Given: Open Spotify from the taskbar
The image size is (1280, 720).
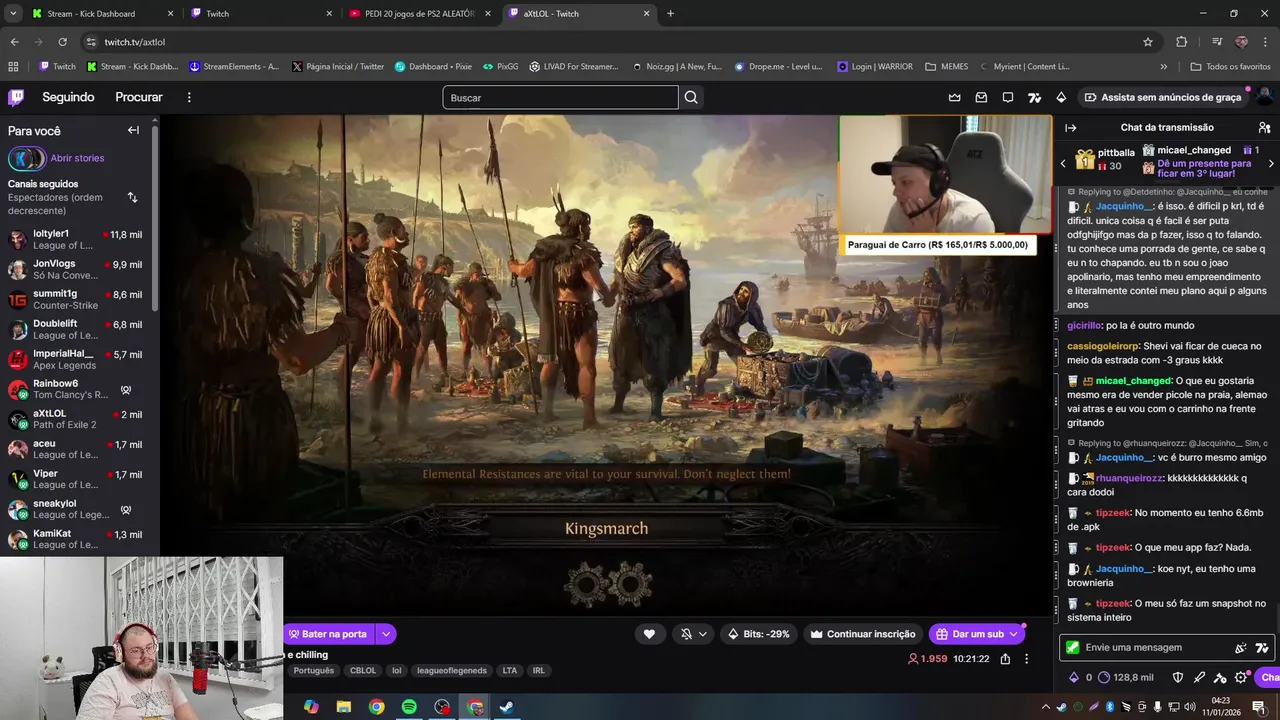Looking at the screenshot, I should (409, 707).
